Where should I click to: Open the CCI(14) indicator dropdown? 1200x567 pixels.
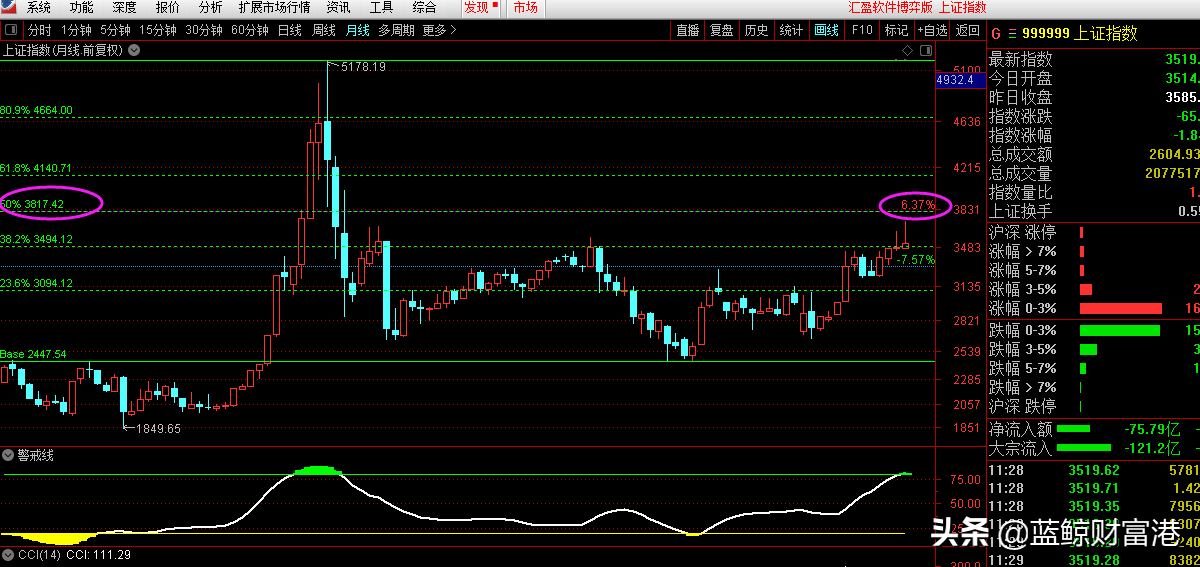[8, 554]
